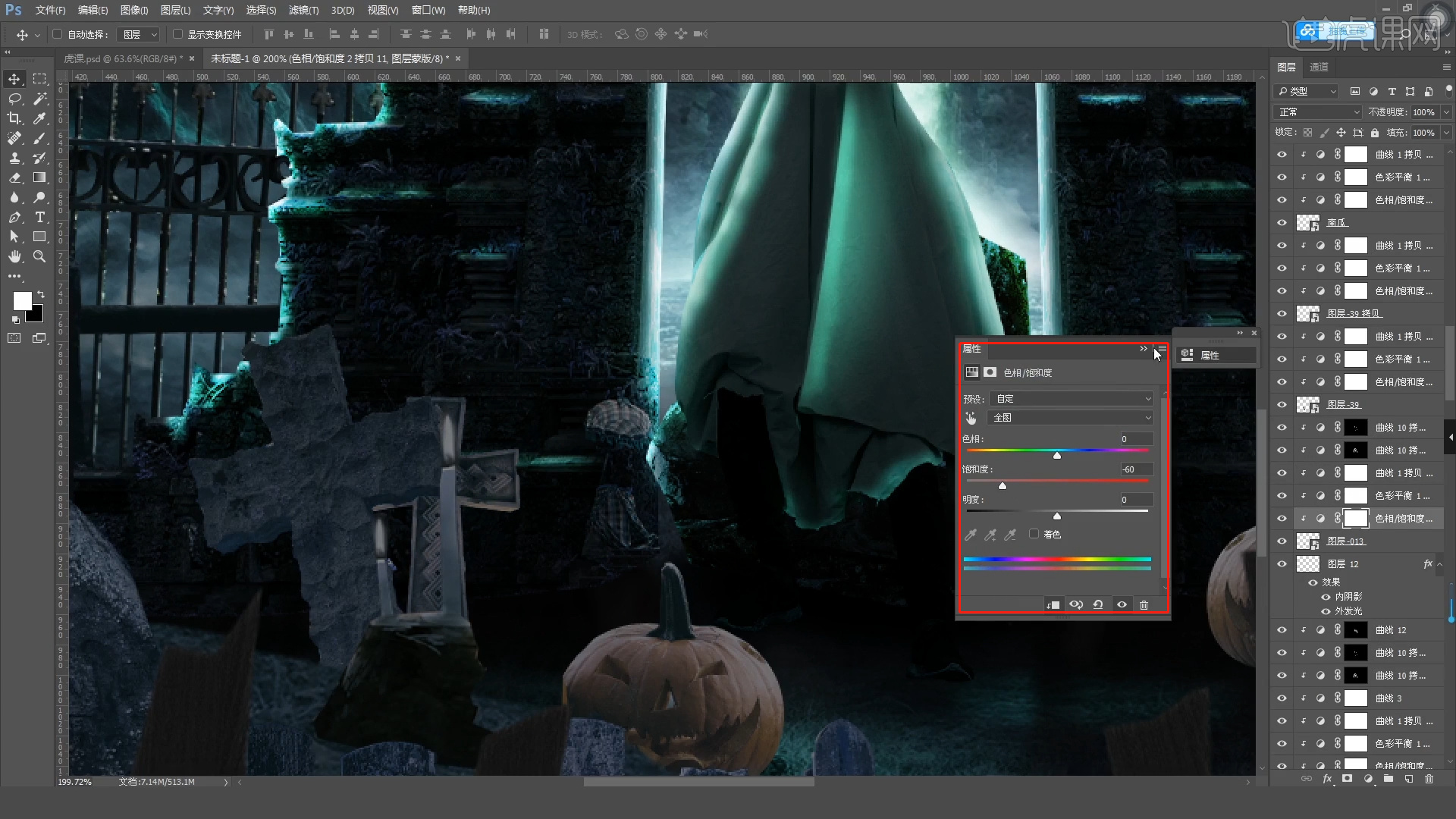
Task: Click the reset adjustment defaults icon
Action: coord(1098,604)
